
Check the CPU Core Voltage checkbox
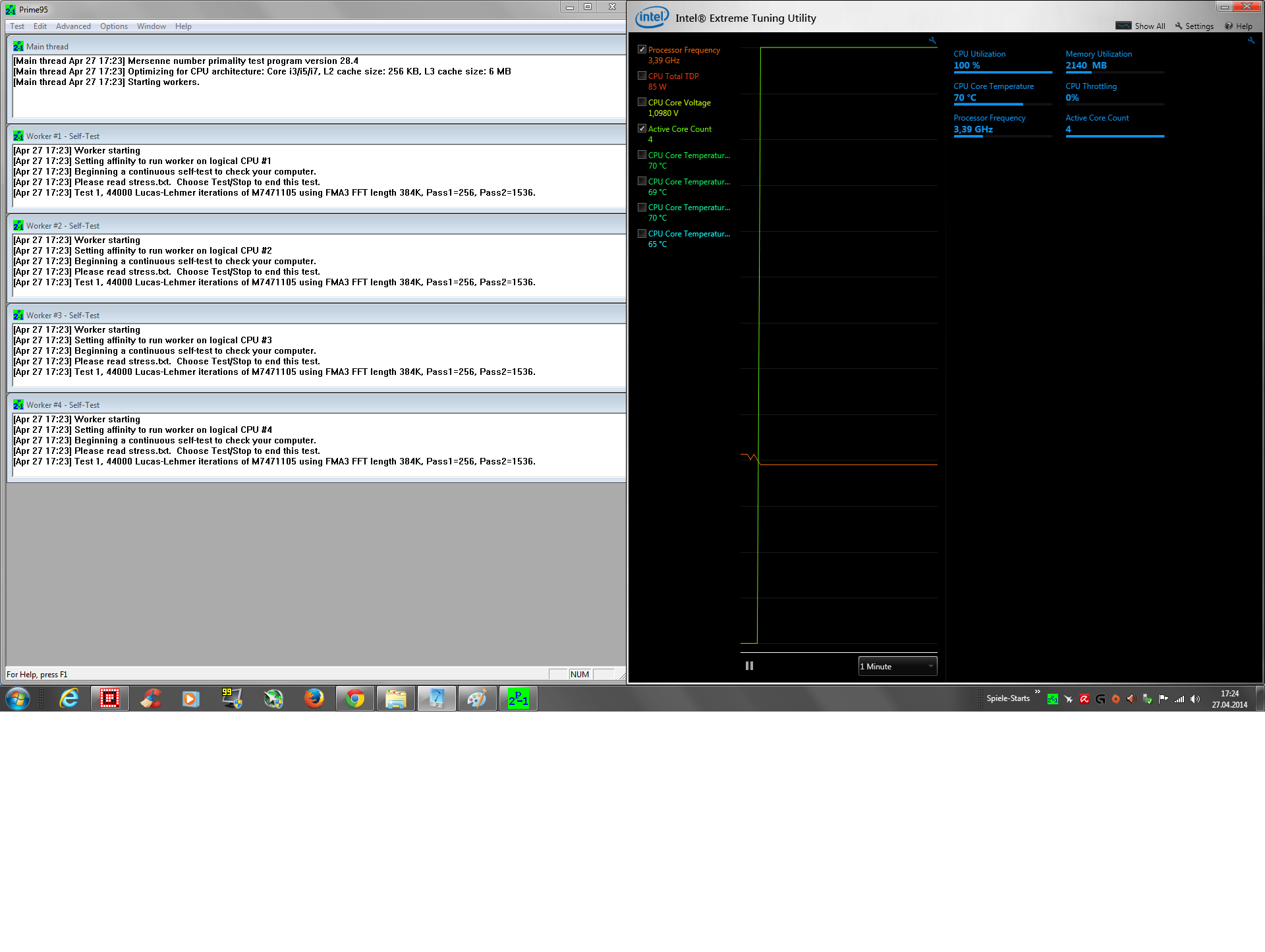click(x=642, y=102)
